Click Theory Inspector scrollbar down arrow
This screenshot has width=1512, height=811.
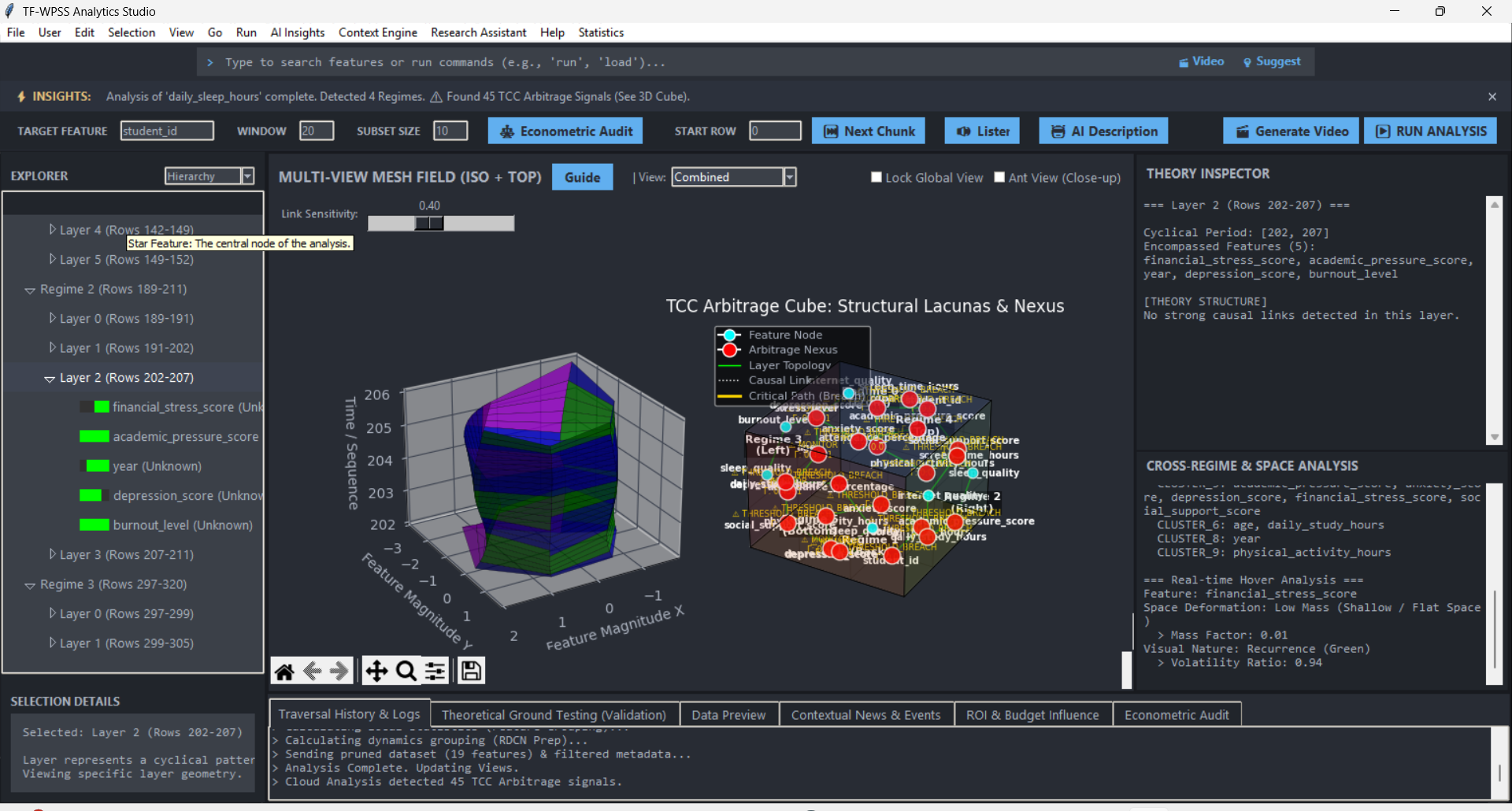pyautogui.click(x=1494, y=438)
